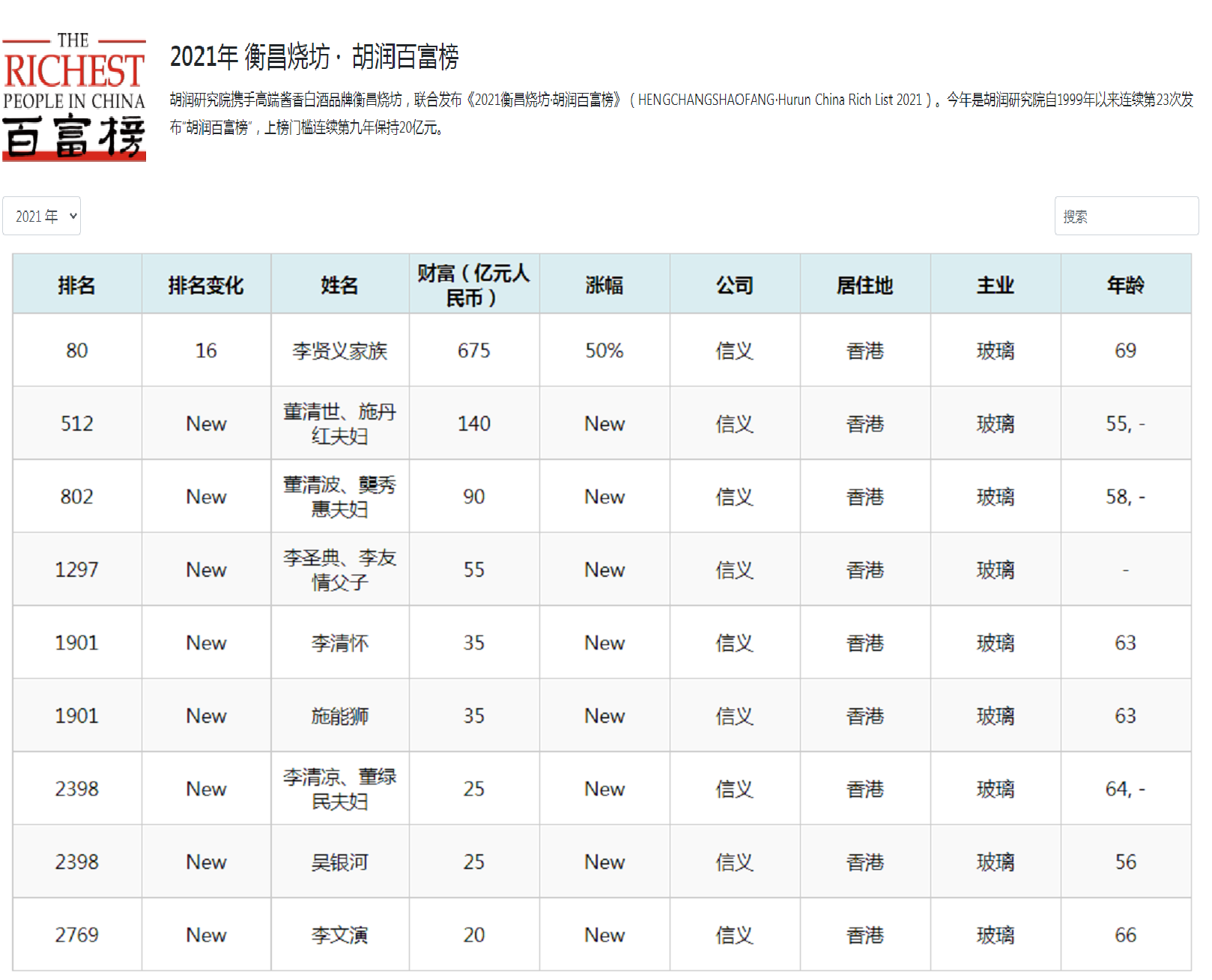Click wealth value 90
Screen dimensions: 1212x980
pyautogui.click(x=474, y=497)
